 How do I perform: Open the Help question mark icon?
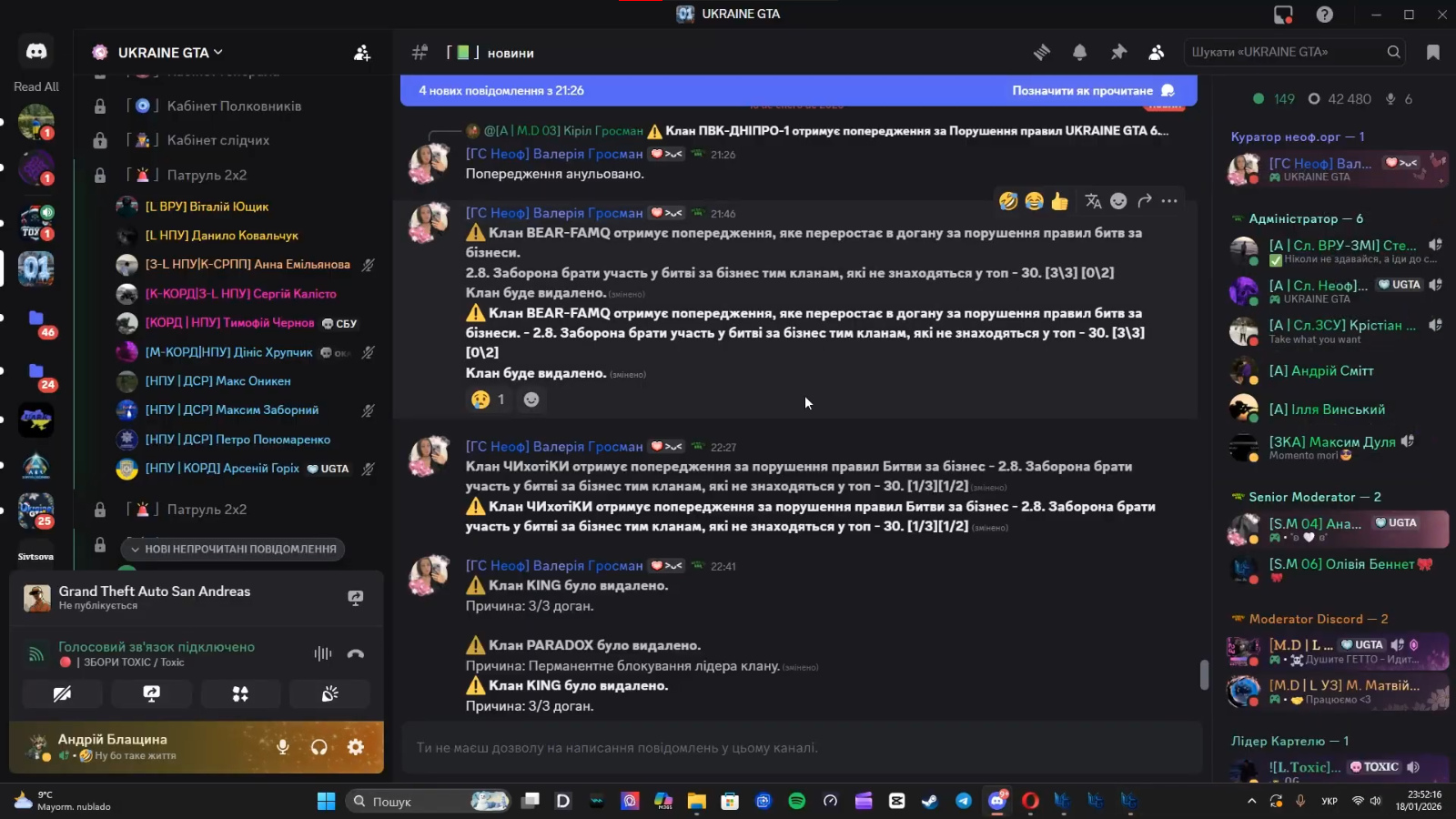click(x=1325, y=15)
